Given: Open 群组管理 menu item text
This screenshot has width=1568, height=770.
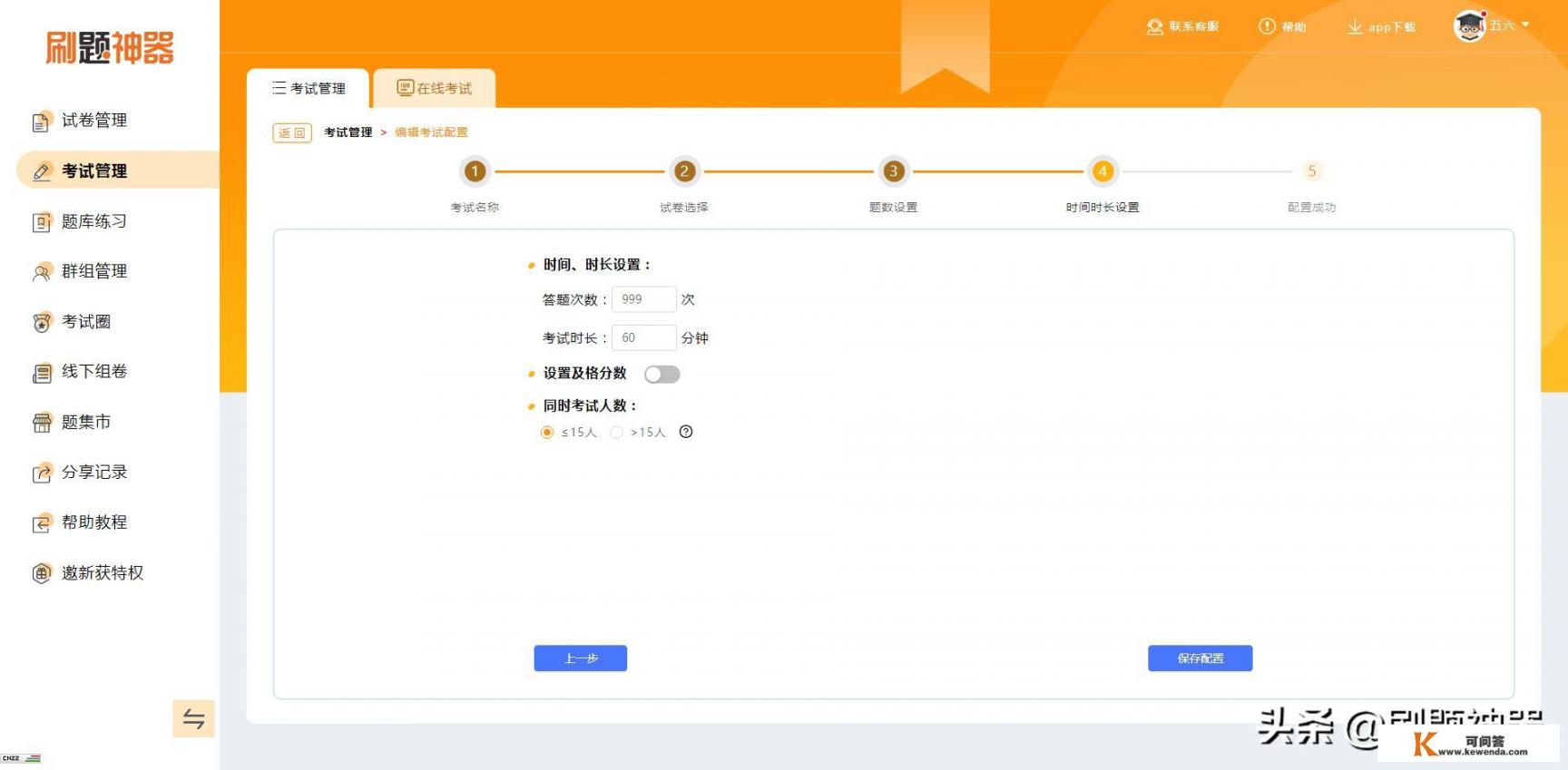Looking at the screenshot, I should coord(94,271).
